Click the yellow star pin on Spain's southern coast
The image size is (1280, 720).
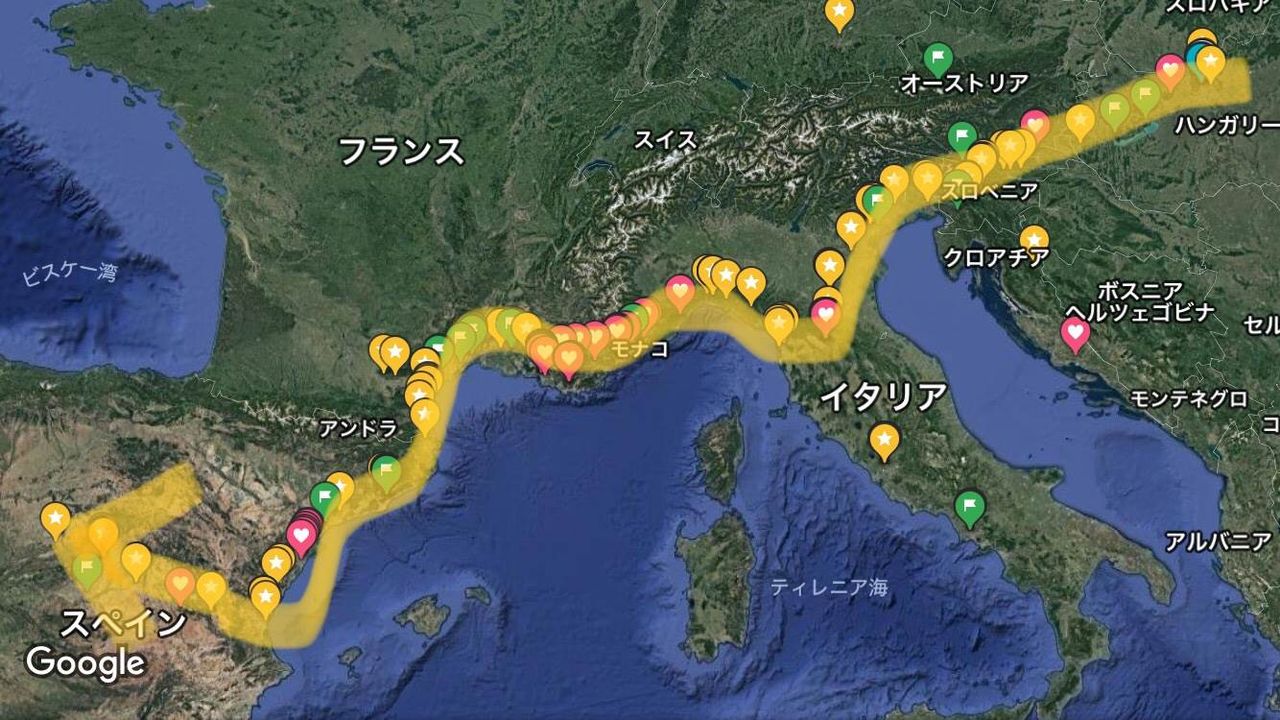click(265, 598)
